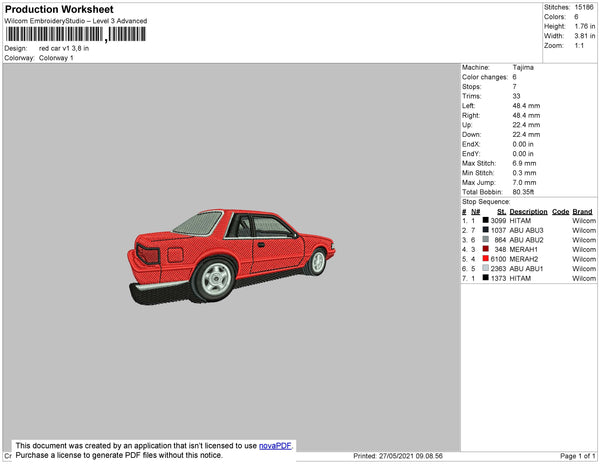Viewport: 600px width, 464px height.
Task: Select black swatch of stop 7 HITAM 1373
Action: click(x=485, y=277)
